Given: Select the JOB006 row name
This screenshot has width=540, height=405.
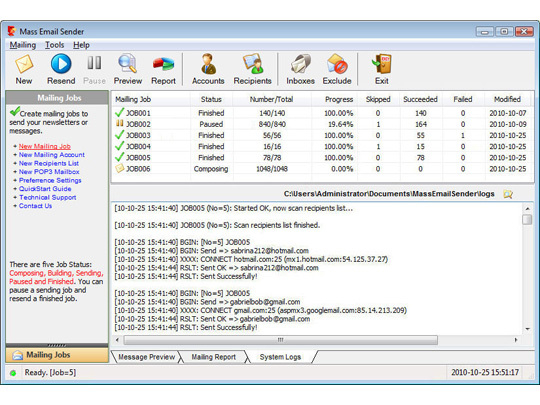Looking at the screenshot, I should pos(138,169).
